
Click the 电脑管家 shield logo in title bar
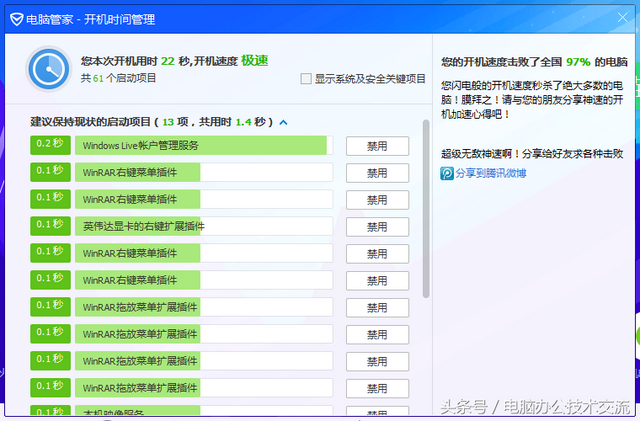(x=16, y=19)
